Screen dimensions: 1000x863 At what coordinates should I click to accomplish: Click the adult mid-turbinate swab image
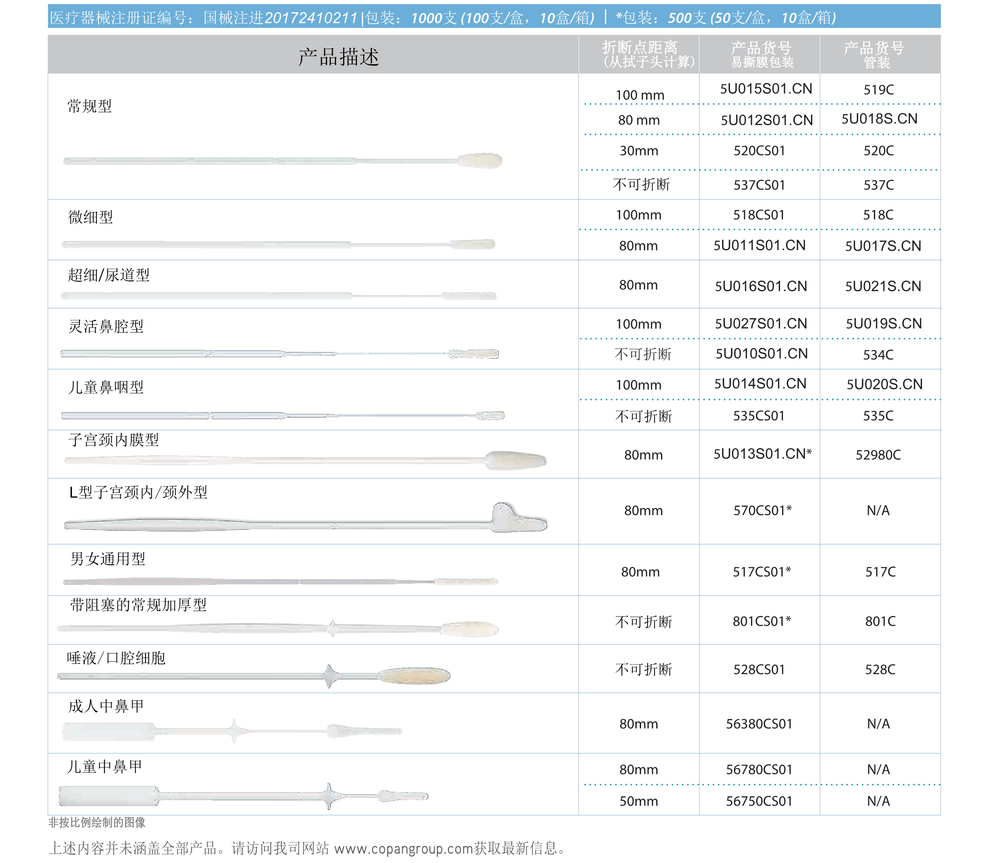click(232, 731)
